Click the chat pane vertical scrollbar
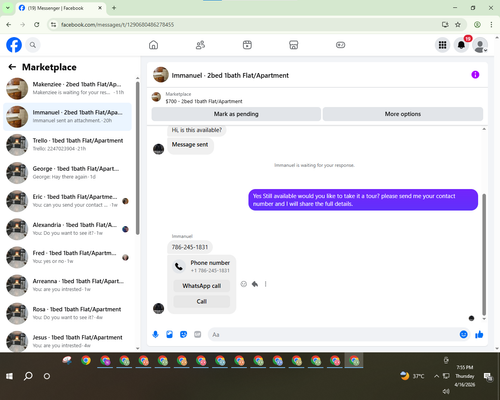 484,254
